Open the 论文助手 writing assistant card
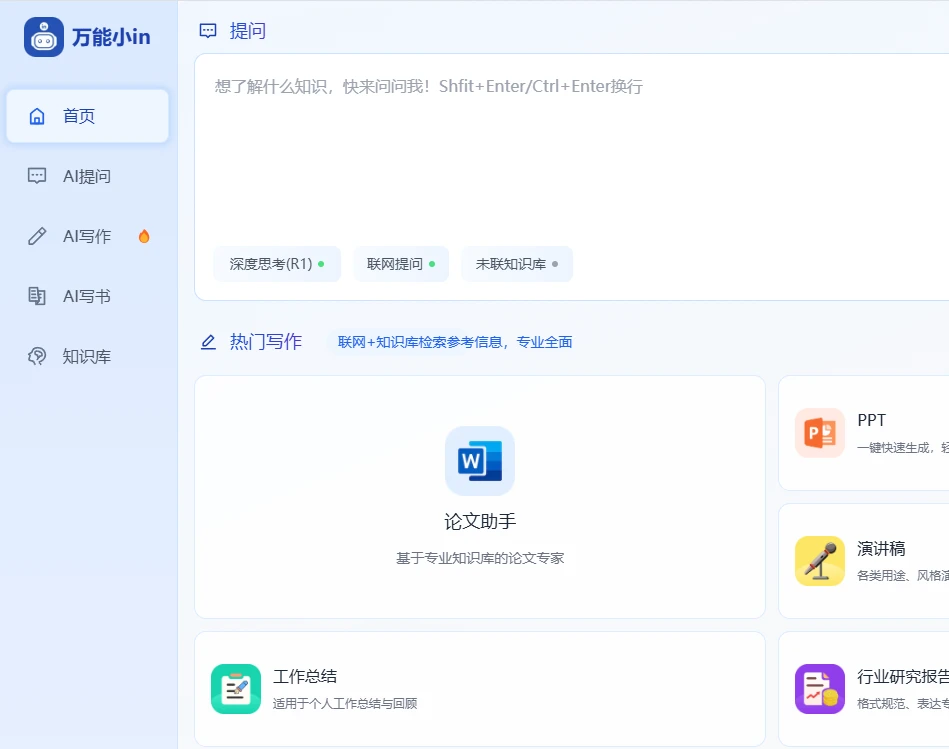 pos(480,497)
